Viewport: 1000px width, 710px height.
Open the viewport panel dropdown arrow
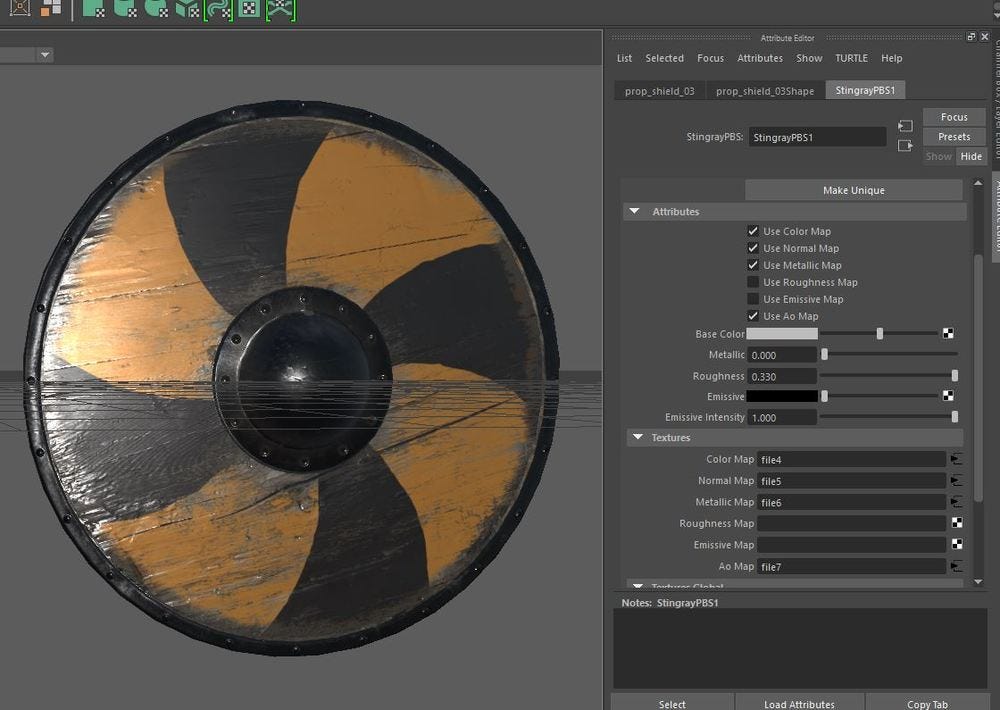pos(45,55)
